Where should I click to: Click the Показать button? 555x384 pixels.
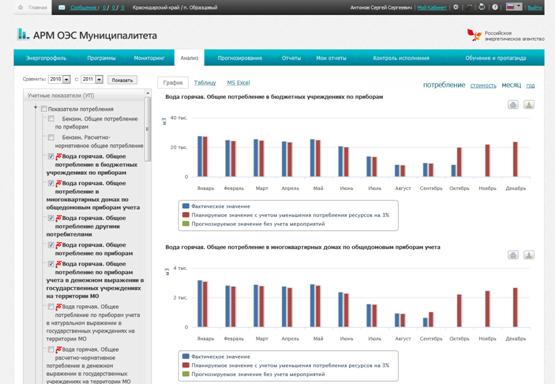(122, 80)
